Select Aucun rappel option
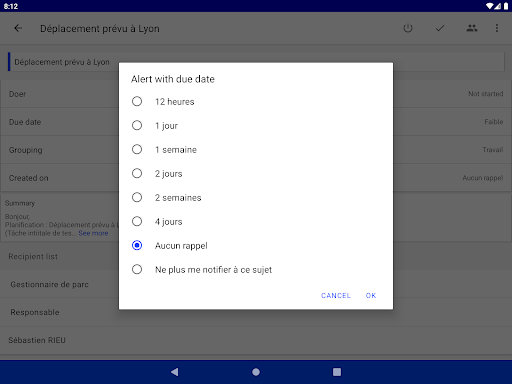 click(256, 245)
